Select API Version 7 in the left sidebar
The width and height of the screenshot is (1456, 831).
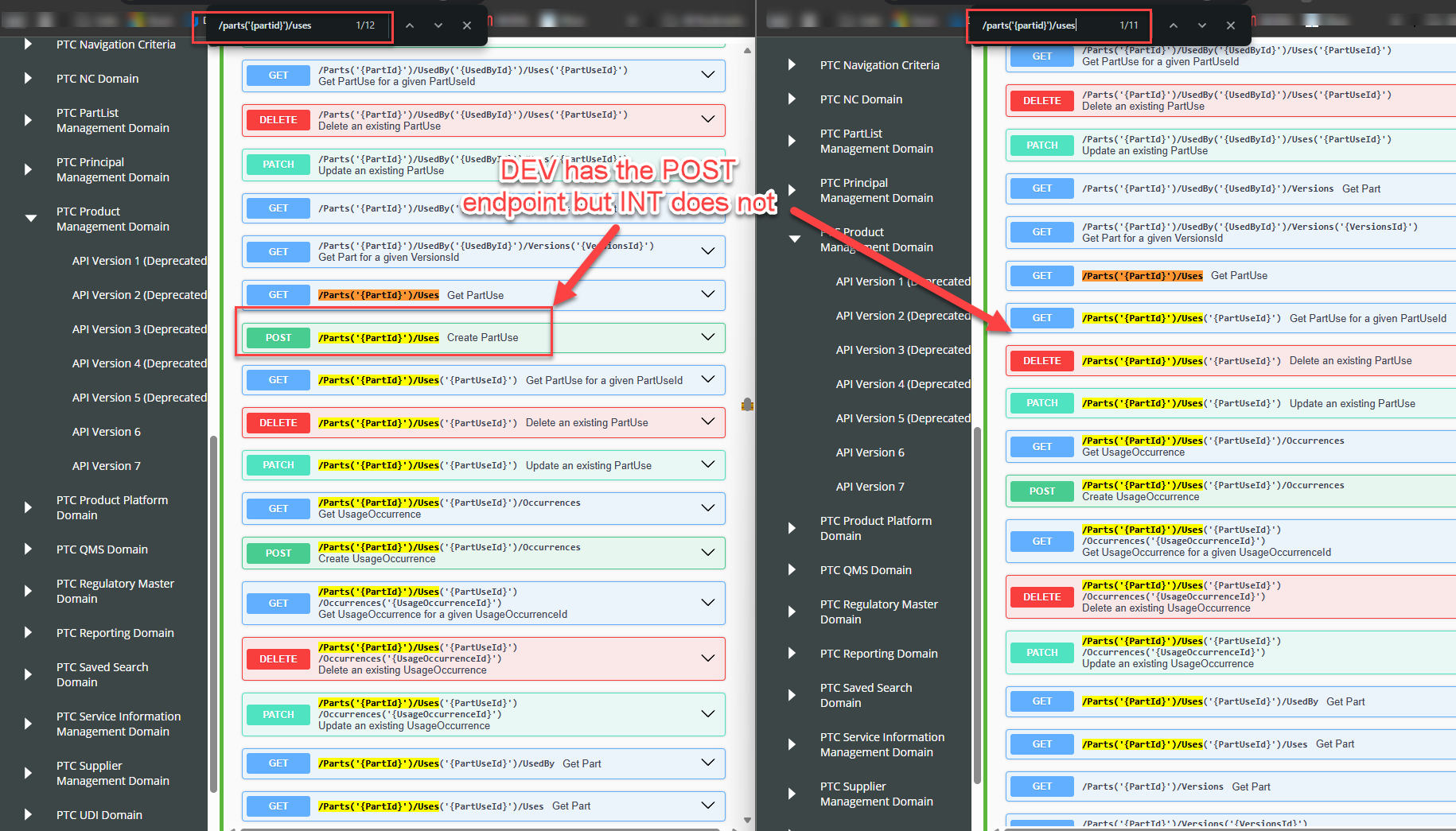pyautogui.click(x=106, y=465)
